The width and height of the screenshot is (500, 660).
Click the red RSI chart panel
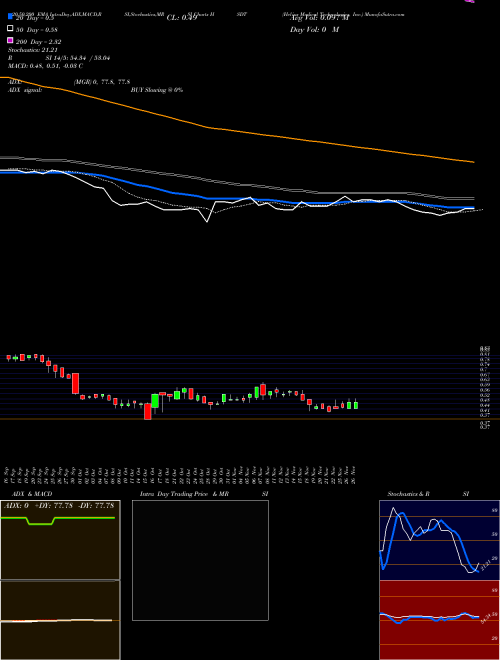(x=439, y=620)
